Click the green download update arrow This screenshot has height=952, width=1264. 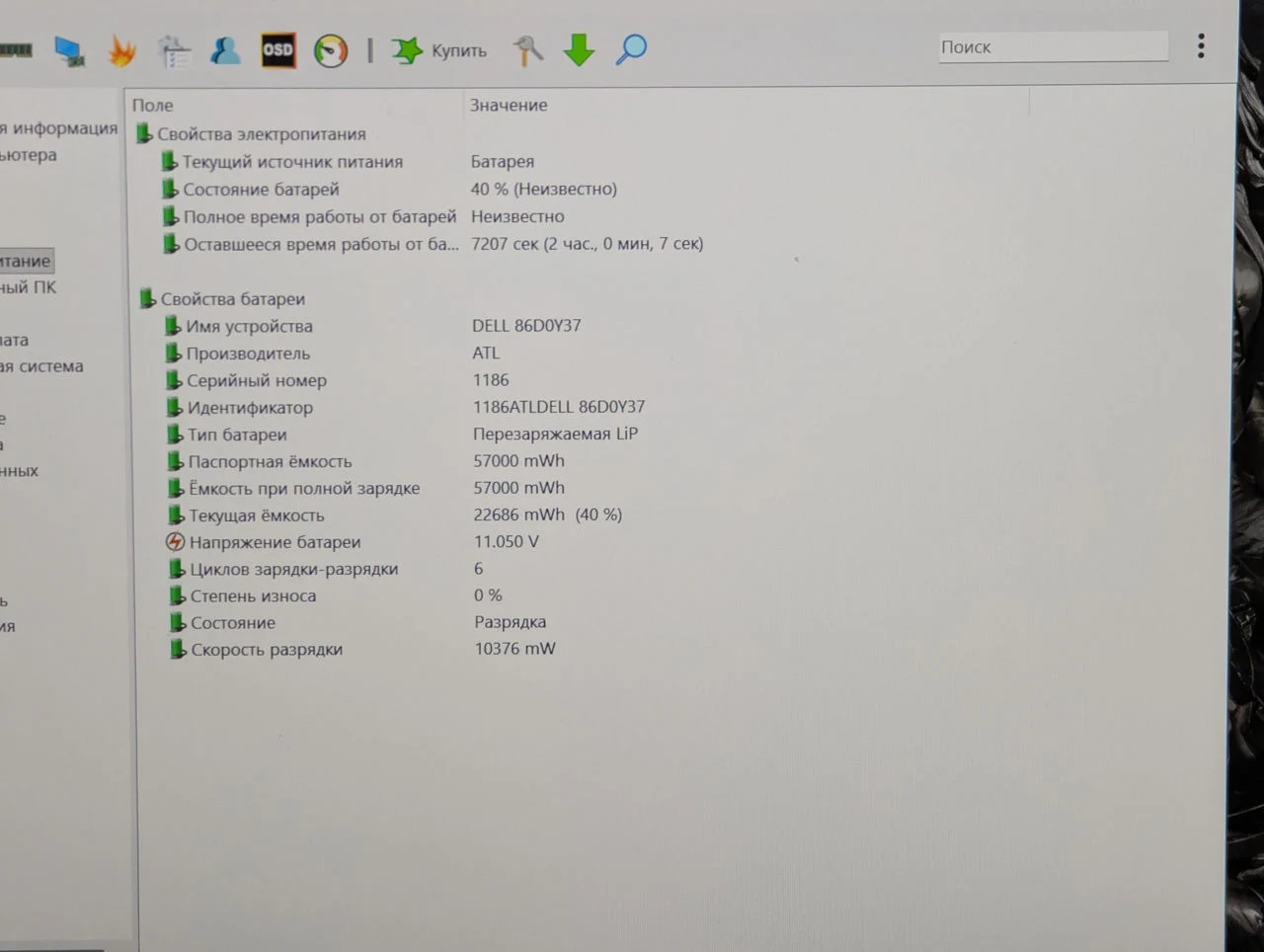[579, 49]
